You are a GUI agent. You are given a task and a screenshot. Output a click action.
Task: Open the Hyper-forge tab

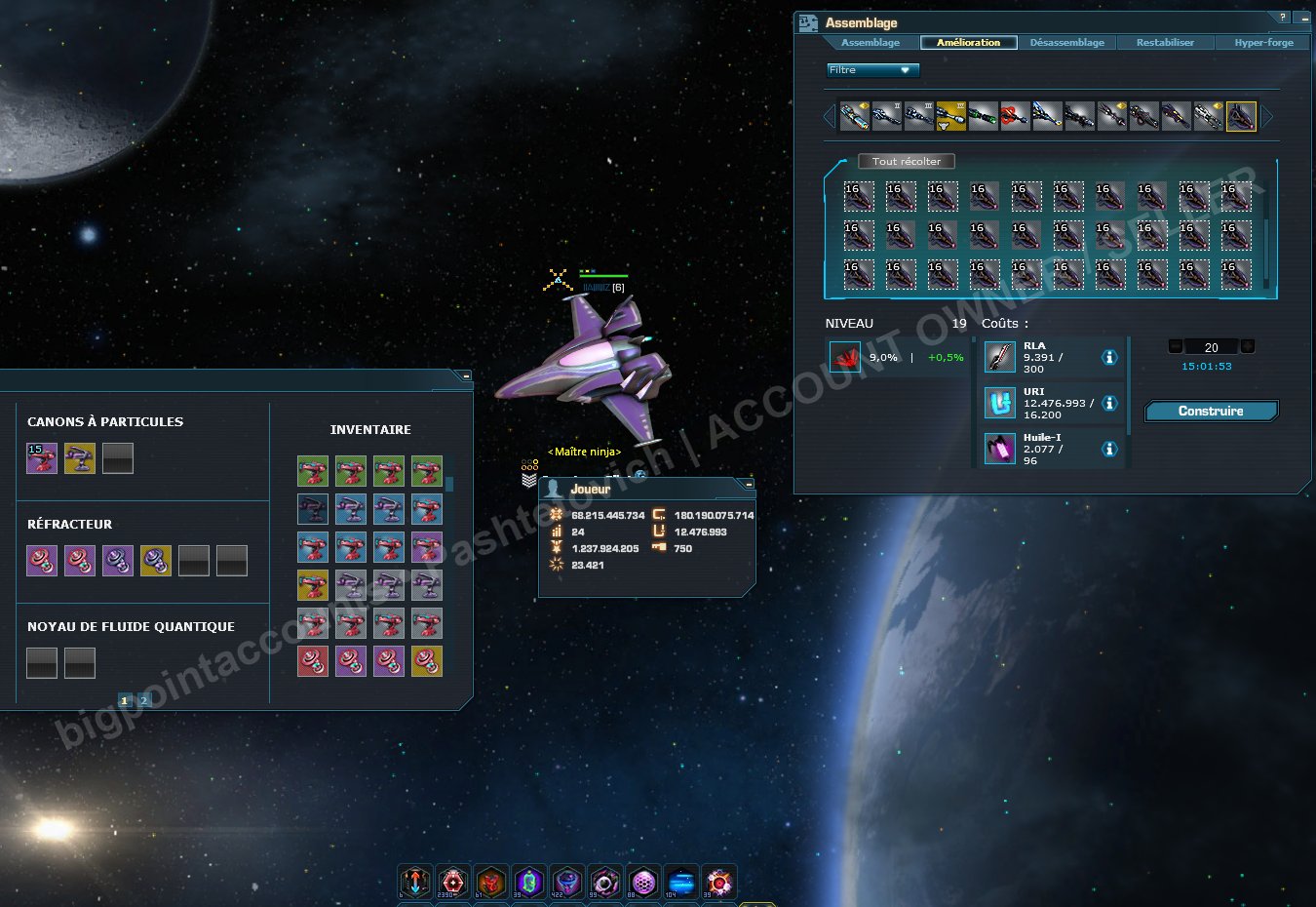point(1263,43)
